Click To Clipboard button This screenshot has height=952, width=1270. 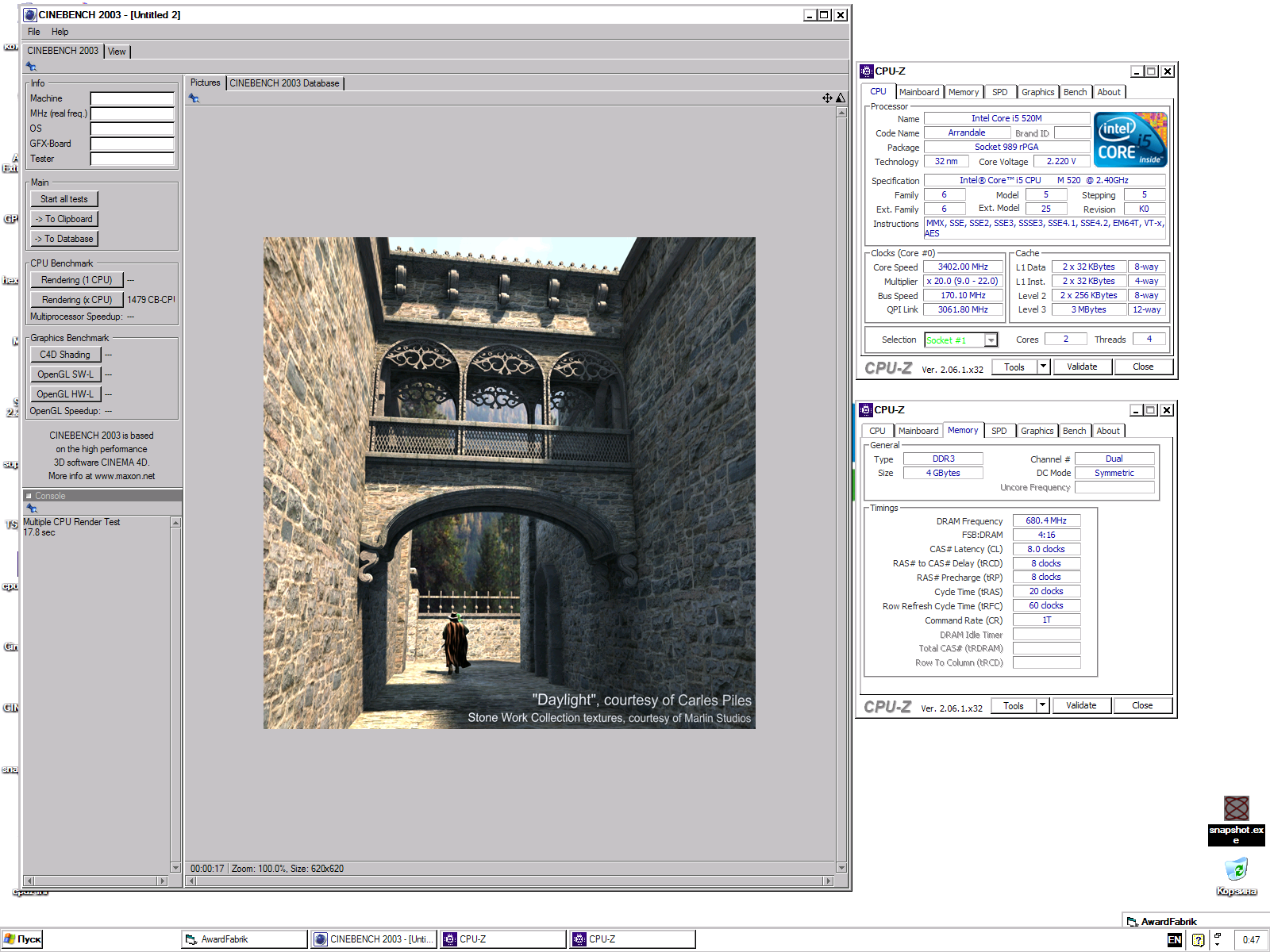[64, 219]
